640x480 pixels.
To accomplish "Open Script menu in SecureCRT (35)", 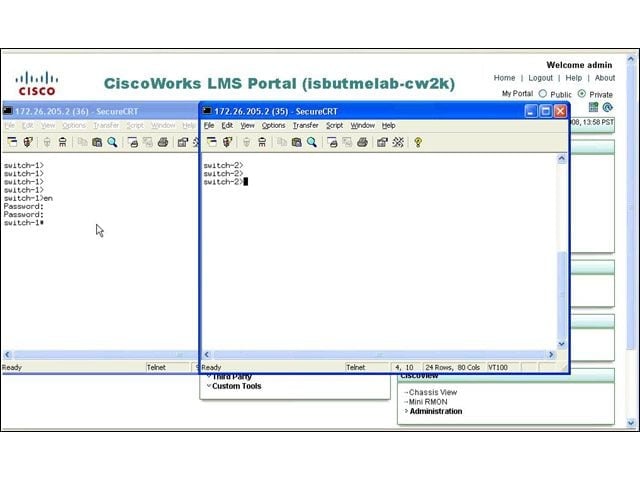I will click(x=334, y=125).
